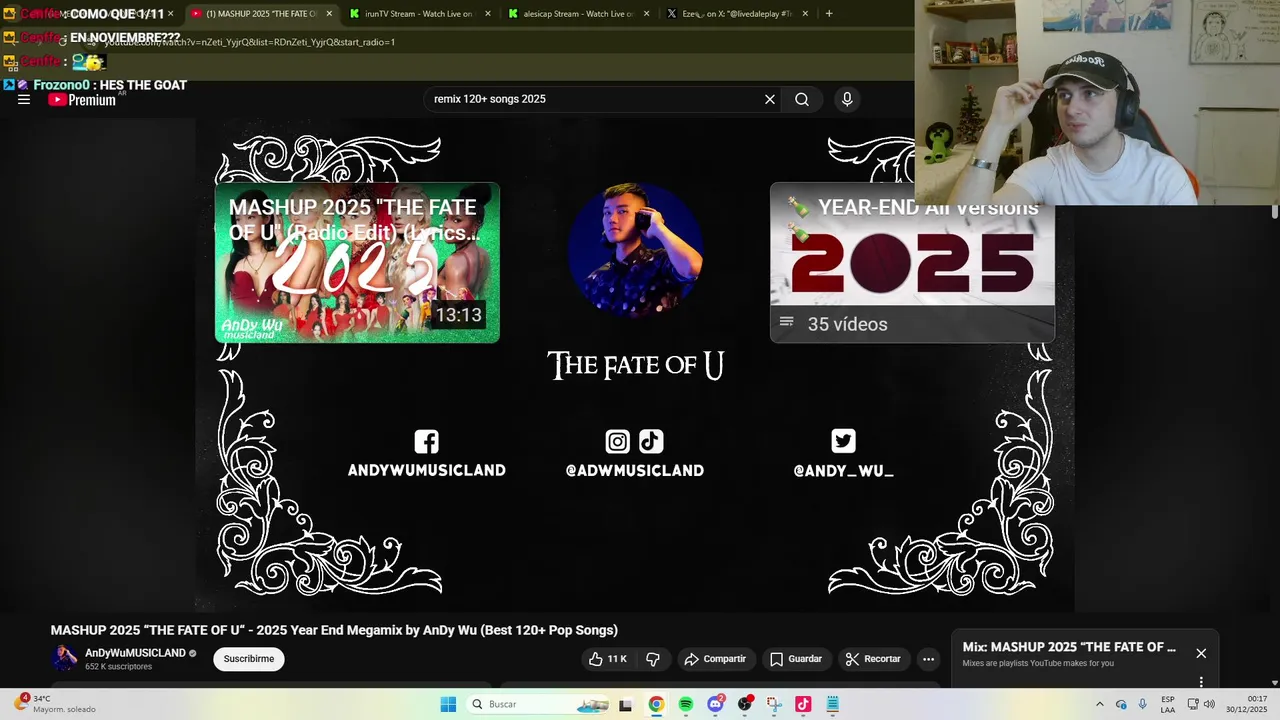Click the video title text

tap(334, 630)
